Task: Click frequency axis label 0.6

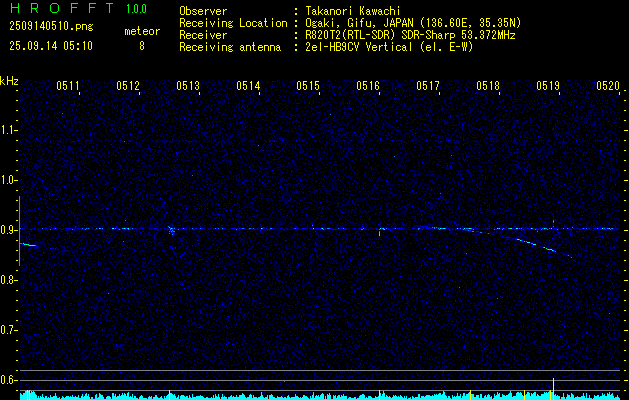Action: (x=8, y=380)
